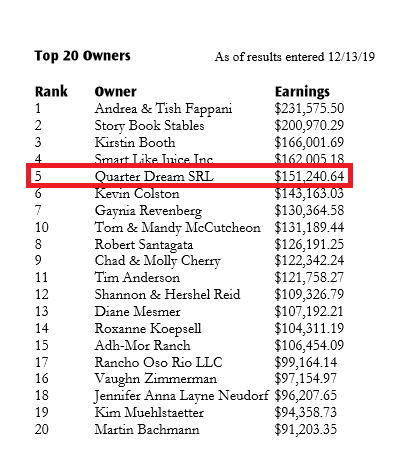The image size is (395, 470).
Task: Select the Owner column header
Action: (x=115, y=92)
